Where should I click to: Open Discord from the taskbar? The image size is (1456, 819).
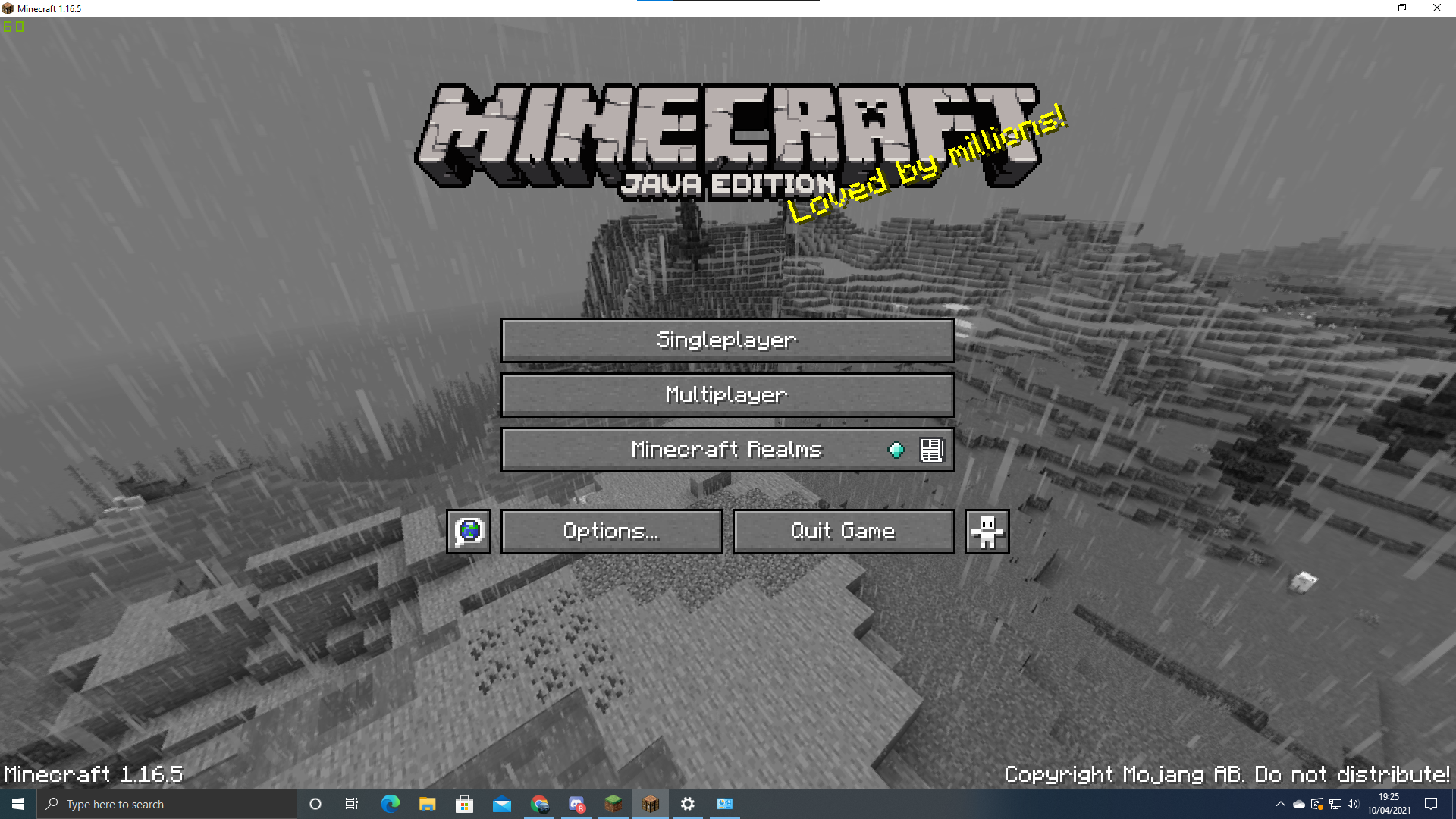[x=576, y=804]
